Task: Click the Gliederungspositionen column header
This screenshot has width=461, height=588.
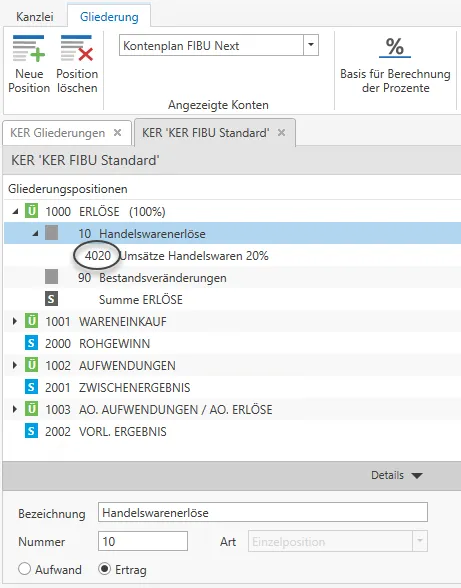Action: point(68,189)
